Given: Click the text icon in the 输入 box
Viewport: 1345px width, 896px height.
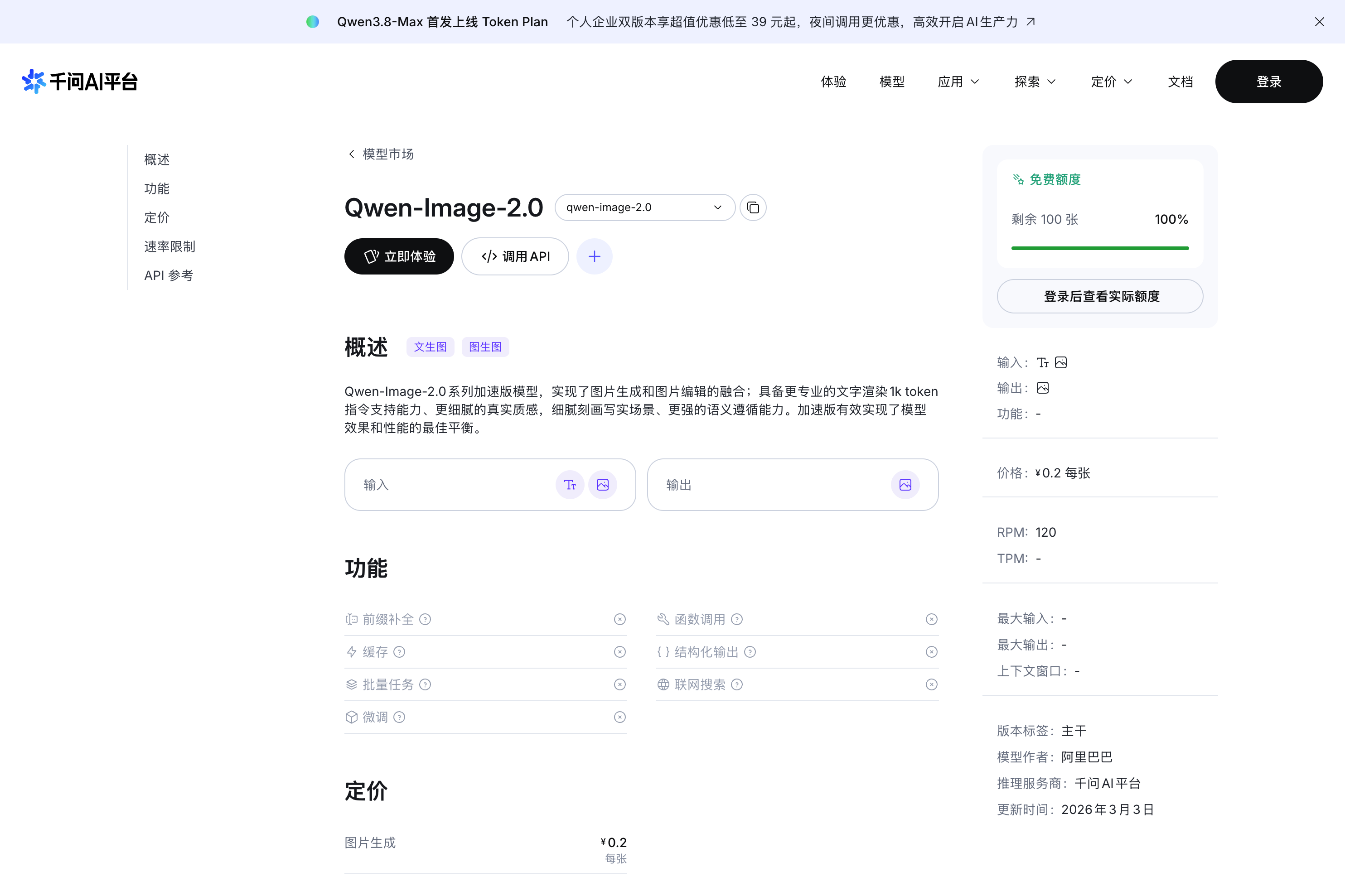Looking at the screenshot, I should tap(570, 485).
